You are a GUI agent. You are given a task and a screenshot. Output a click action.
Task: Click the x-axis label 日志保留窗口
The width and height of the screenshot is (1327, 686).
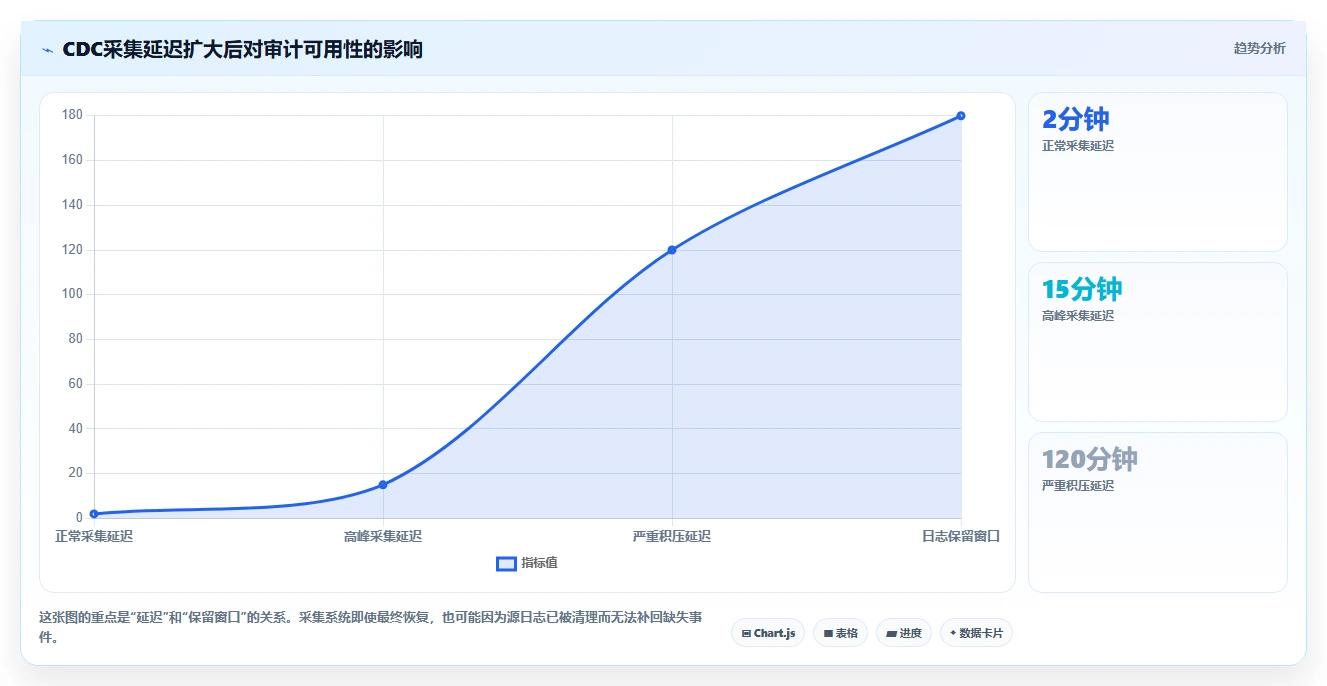[x=961, y=536]
